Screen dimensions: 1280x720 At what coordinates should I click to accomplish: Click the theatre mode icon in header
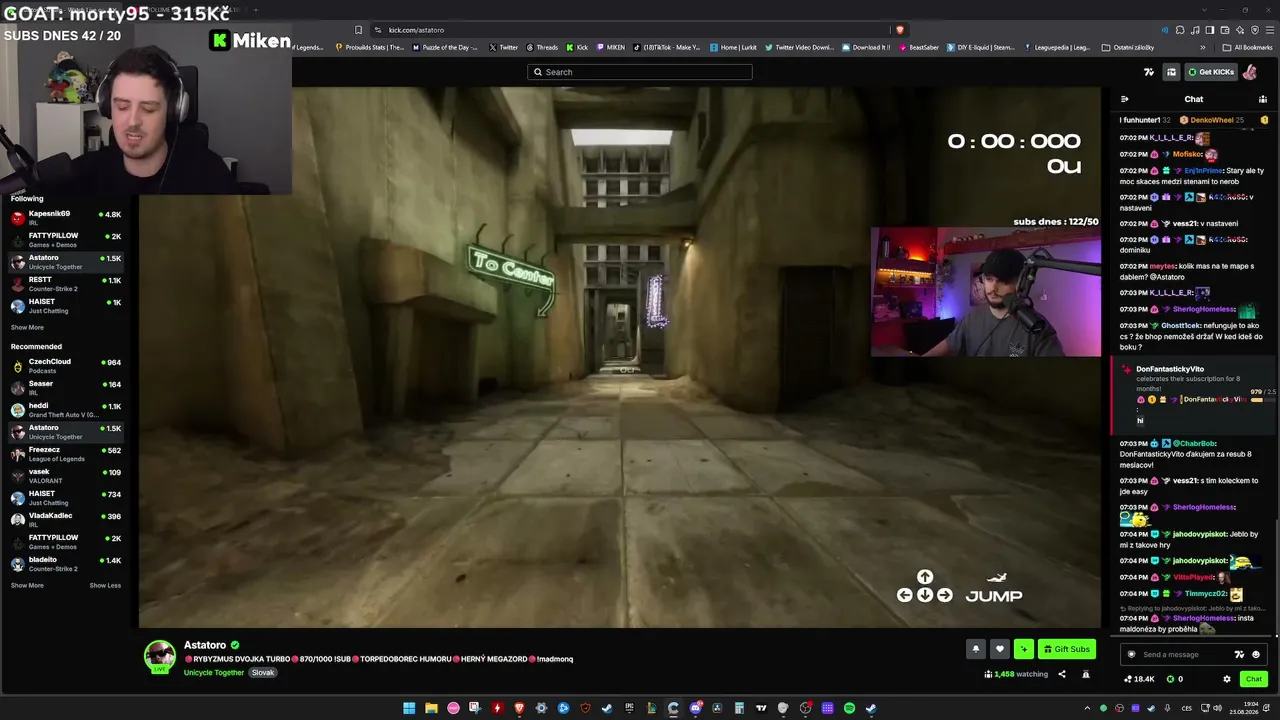(1171, 72)
